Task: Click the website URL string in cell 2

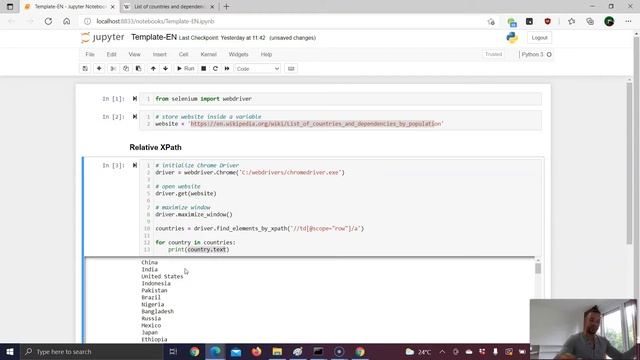Action: click(316, 124)
